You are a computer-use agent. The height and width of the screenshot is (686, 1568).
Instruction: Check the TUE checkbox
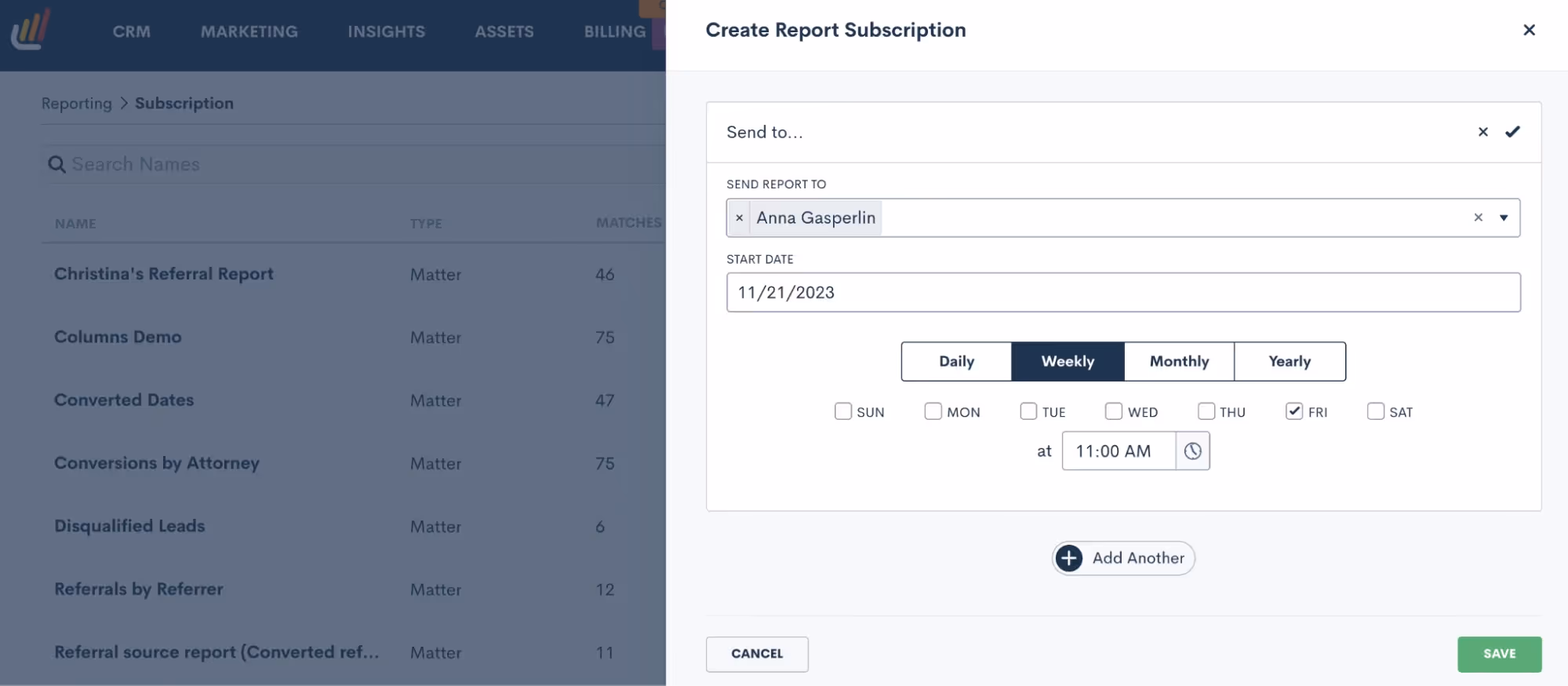(1028, 411)
